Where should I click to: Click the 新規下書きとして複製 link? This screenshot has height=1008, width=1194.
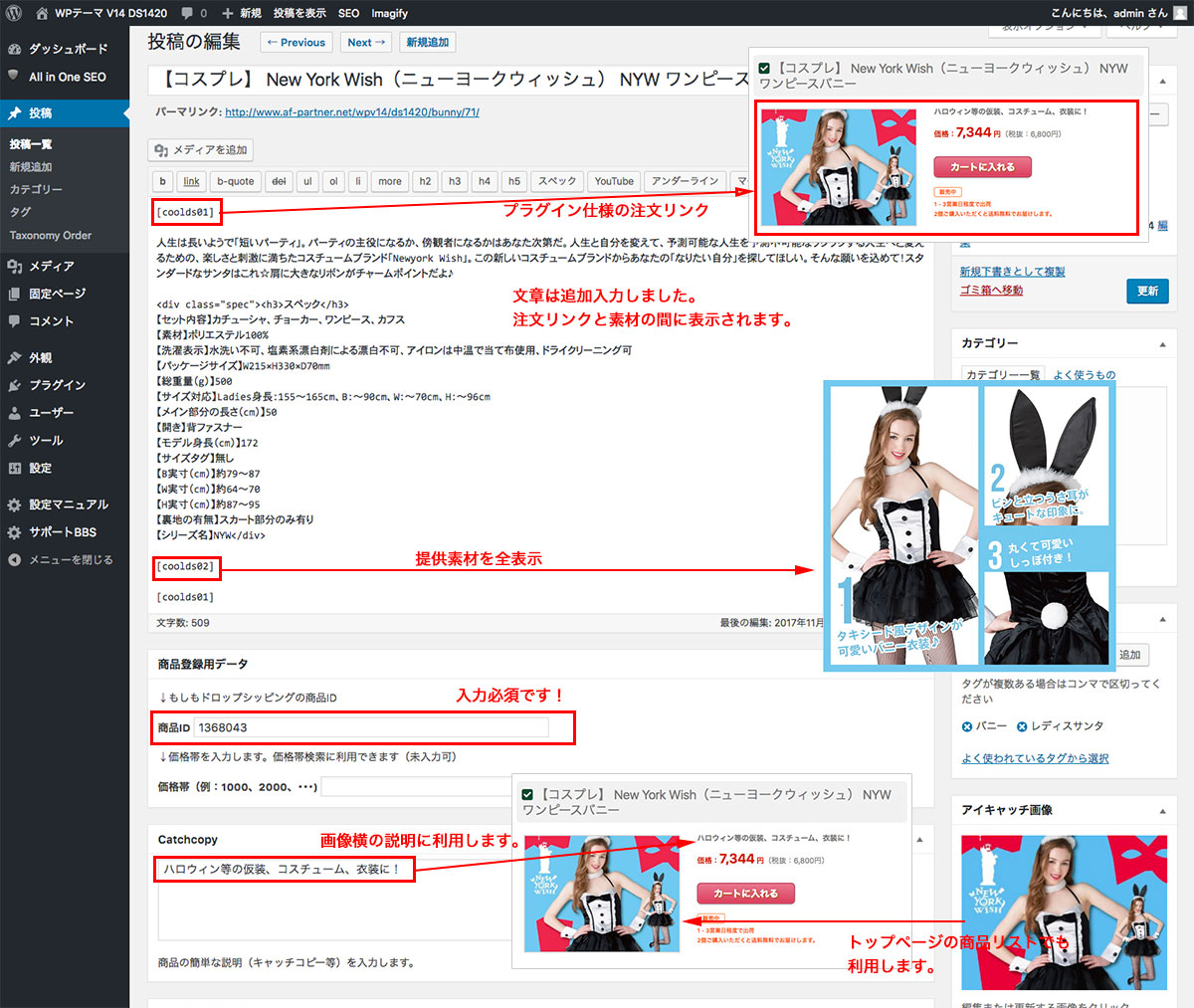(x=1012, y=272)
